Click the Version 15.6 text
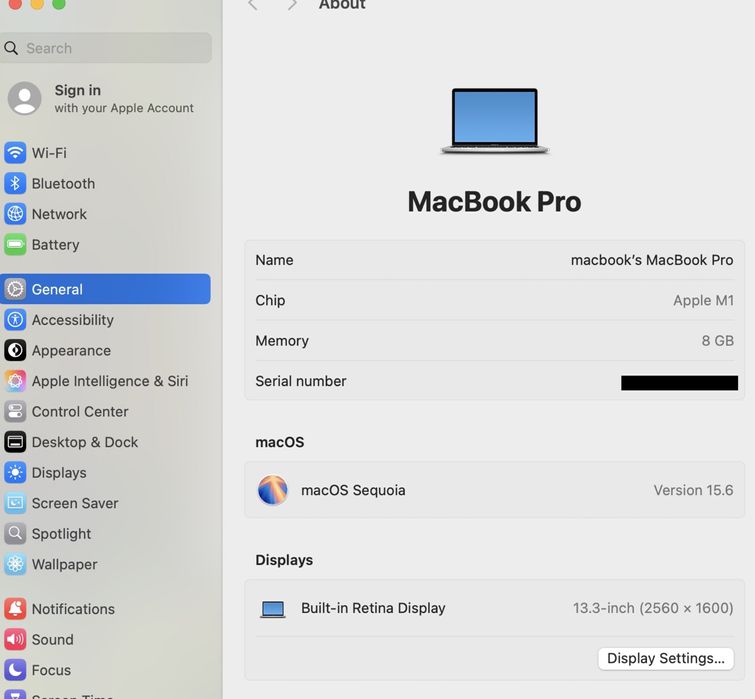This screenshot has width=755, height=699. pyautogui.click(x=693, y=490)
